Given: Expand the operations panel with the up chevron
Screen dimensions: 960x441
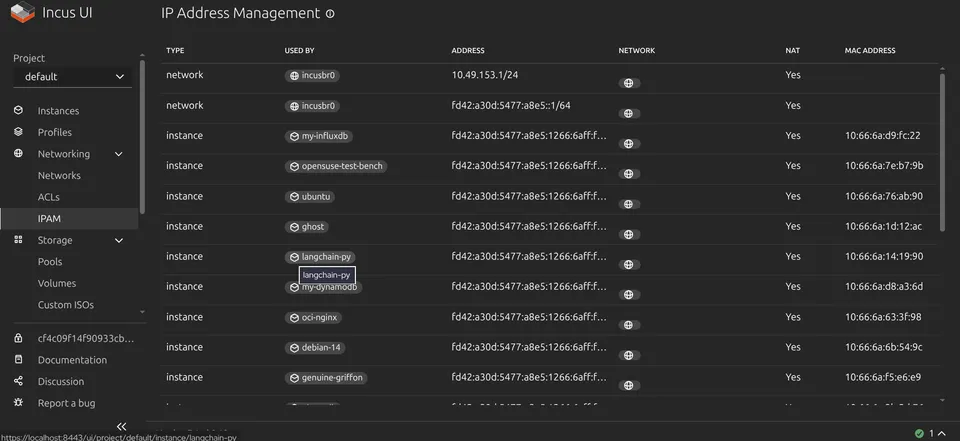Looking at the screenshot, I should tap(942, 434).
